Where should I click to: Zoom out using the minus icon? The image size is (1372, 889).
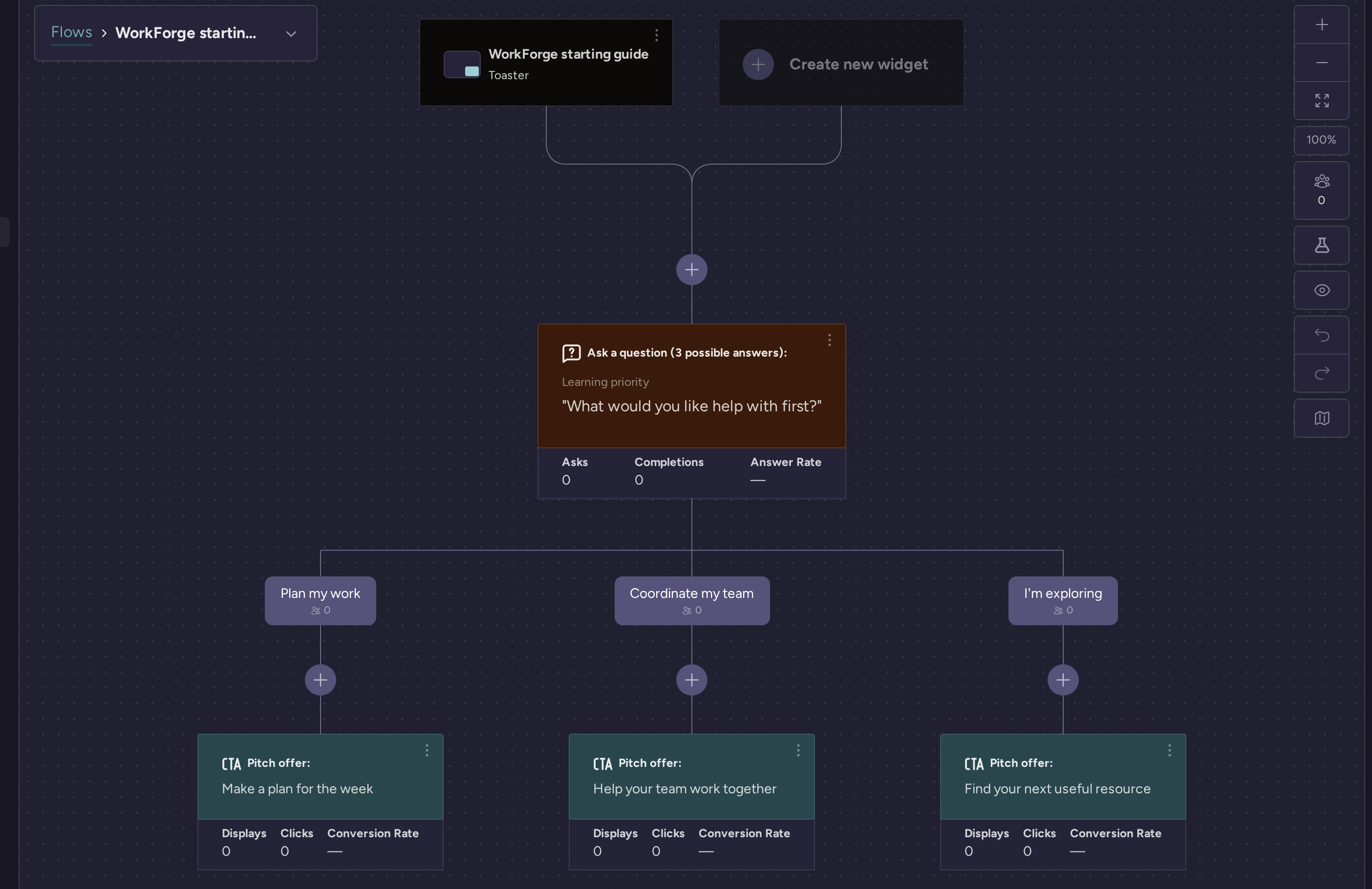coord(1321,62)
